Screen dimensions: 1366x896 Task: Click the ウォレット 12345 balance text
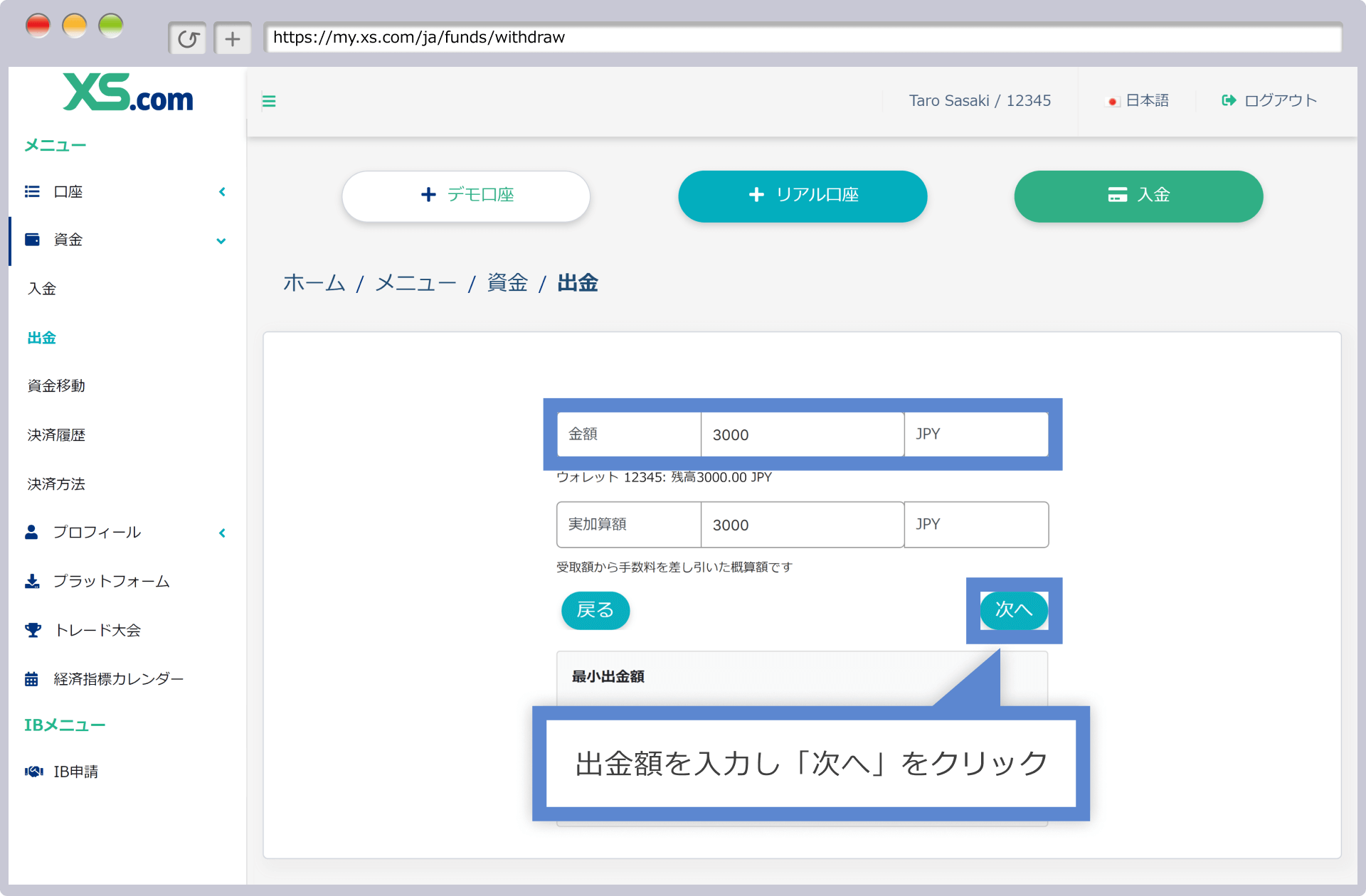(x=664, y=478)
